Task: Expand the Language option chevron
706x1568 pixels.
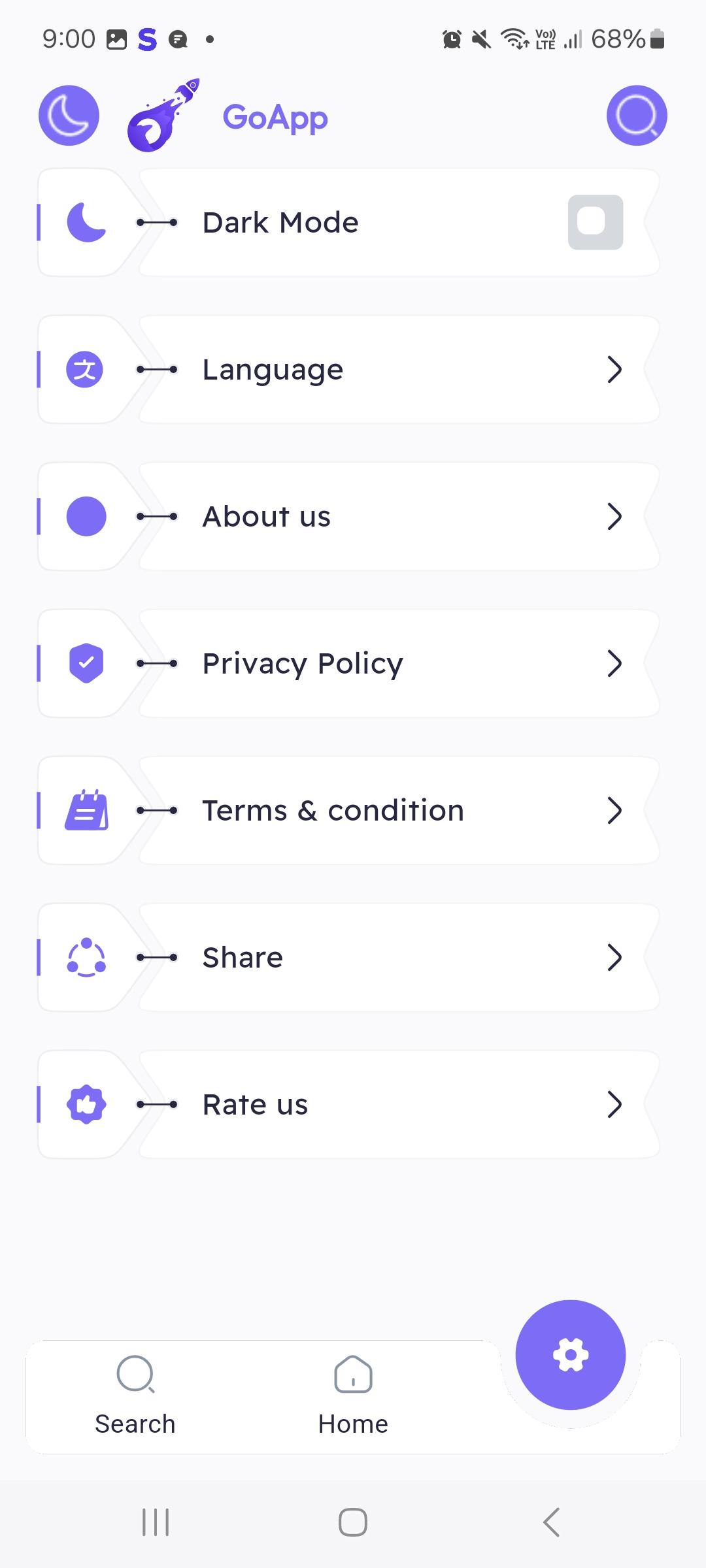Action: pos(614,370)
